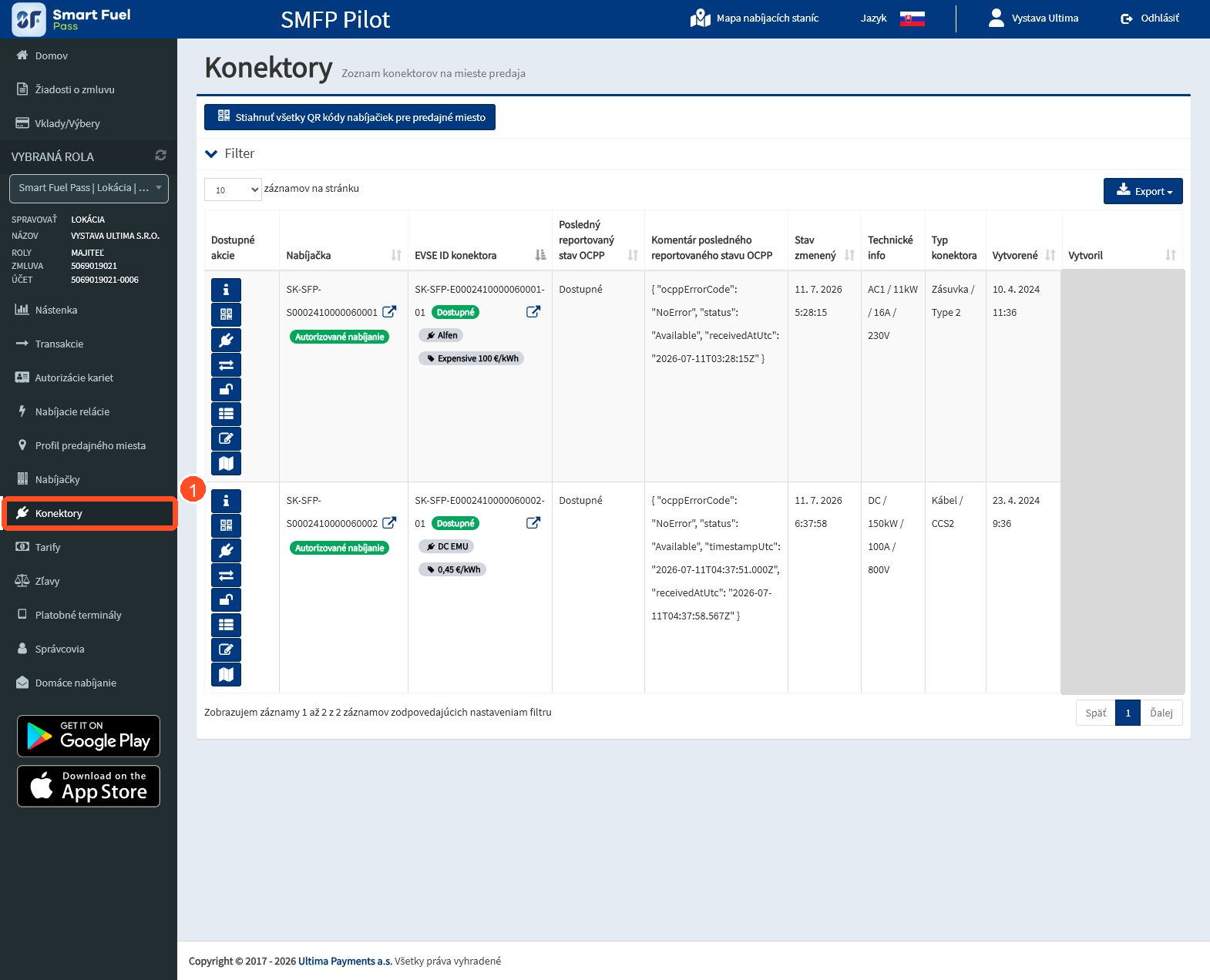Viewport: 1210px width, 980px height.
Task: Click the transfer arrows icon in the second row
Action: click(x=226, y=575)
